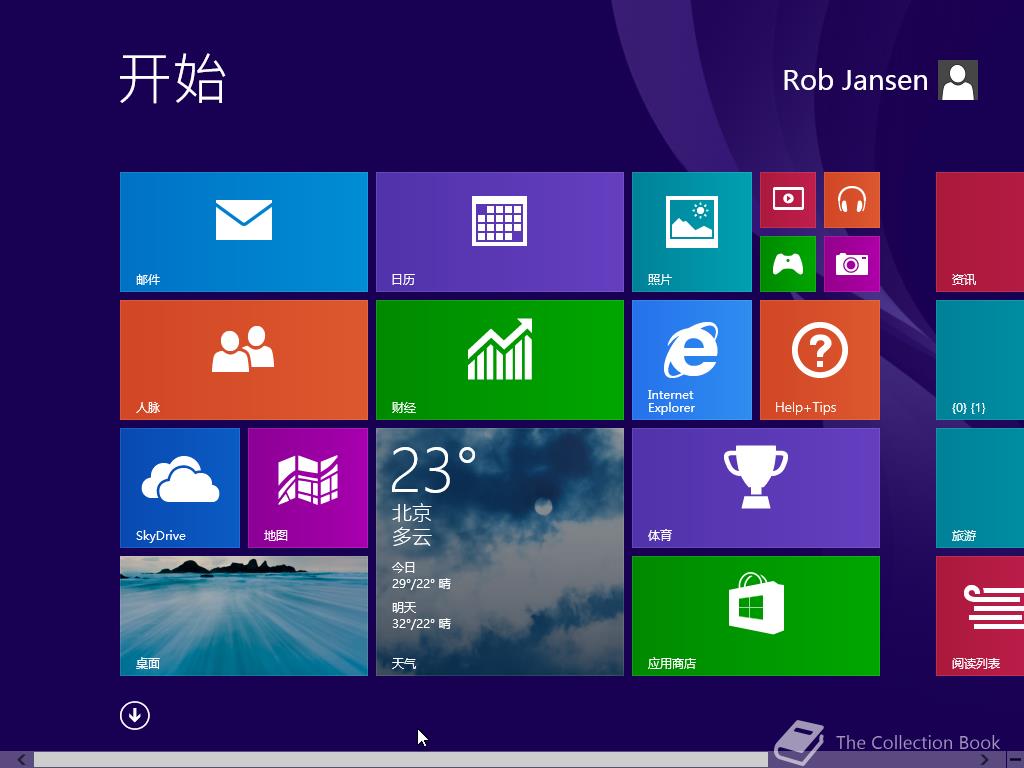
Task: Open the 地图 maps tile
Action: pos(308,488)
